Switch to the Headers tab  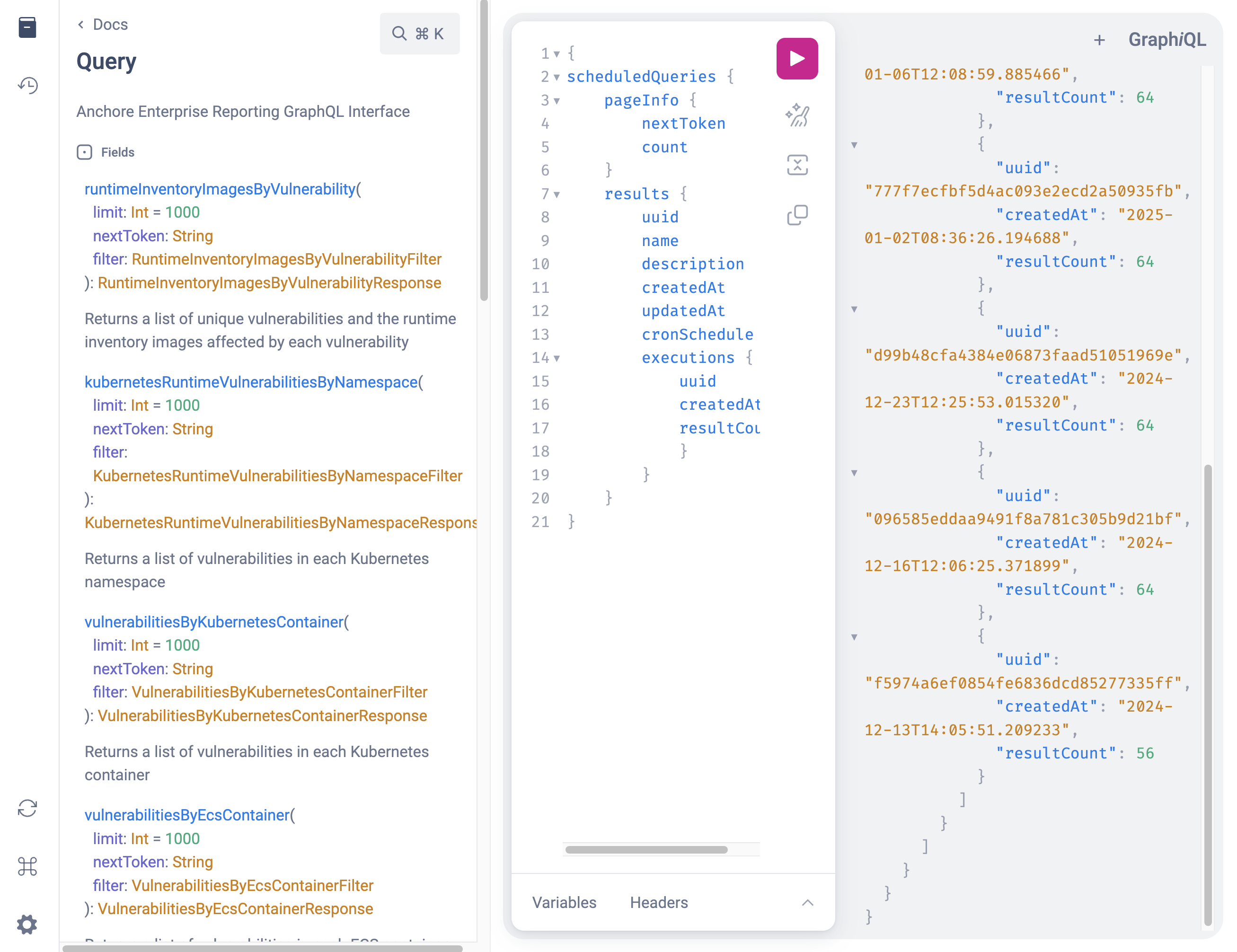658,903
